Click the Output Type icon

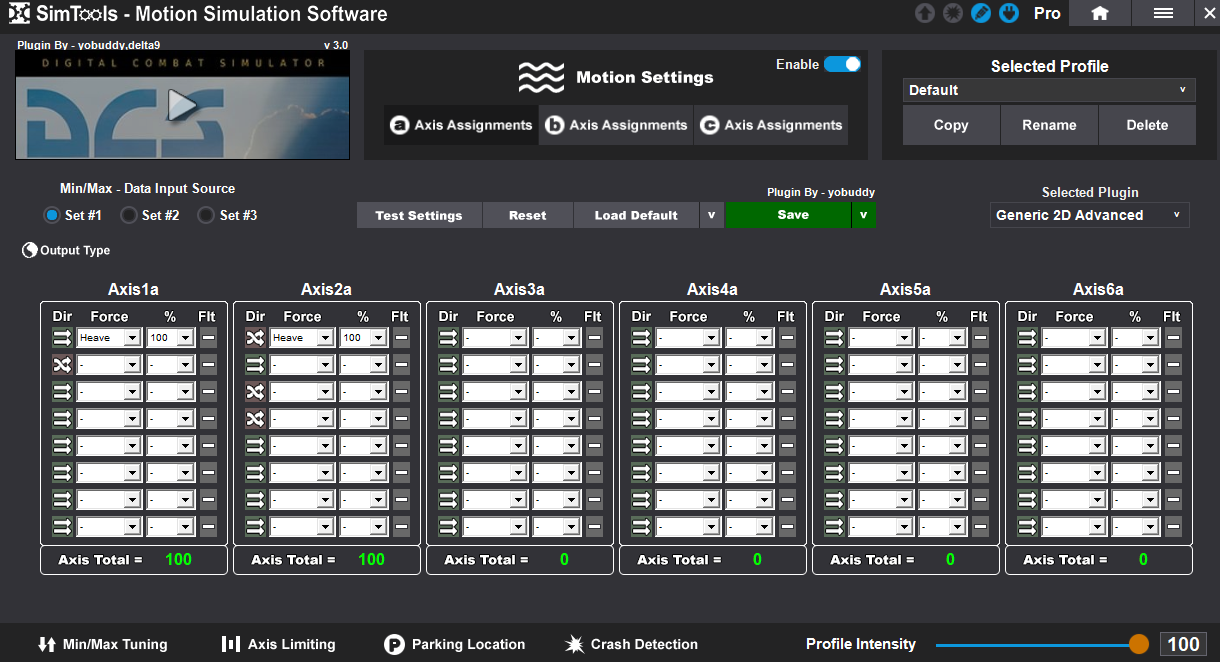30,251
